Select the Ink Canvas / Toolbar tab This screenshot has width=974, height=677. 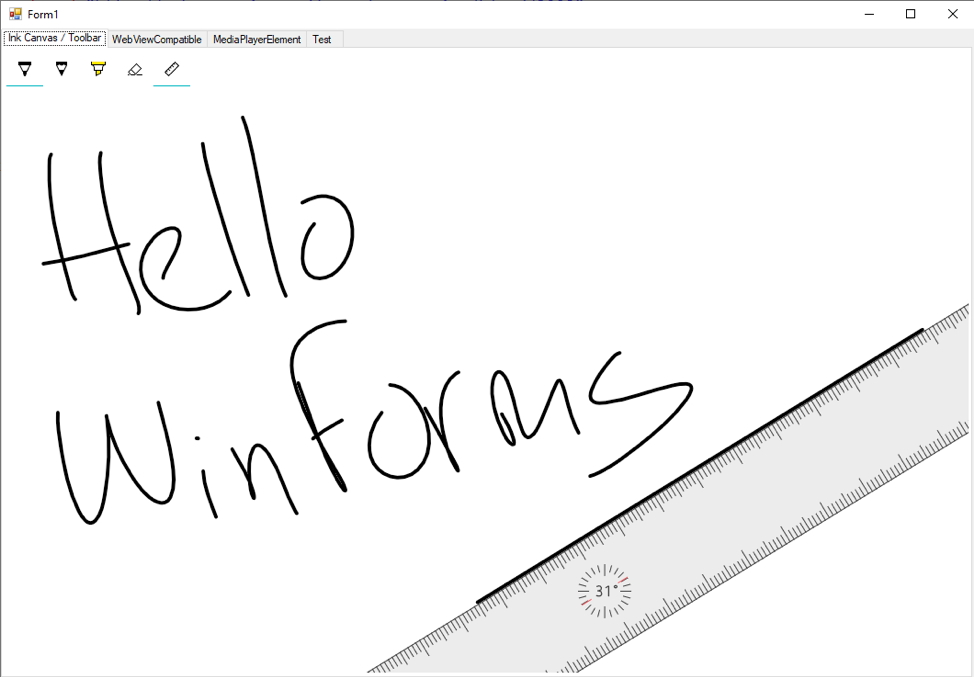coord(54,38)
